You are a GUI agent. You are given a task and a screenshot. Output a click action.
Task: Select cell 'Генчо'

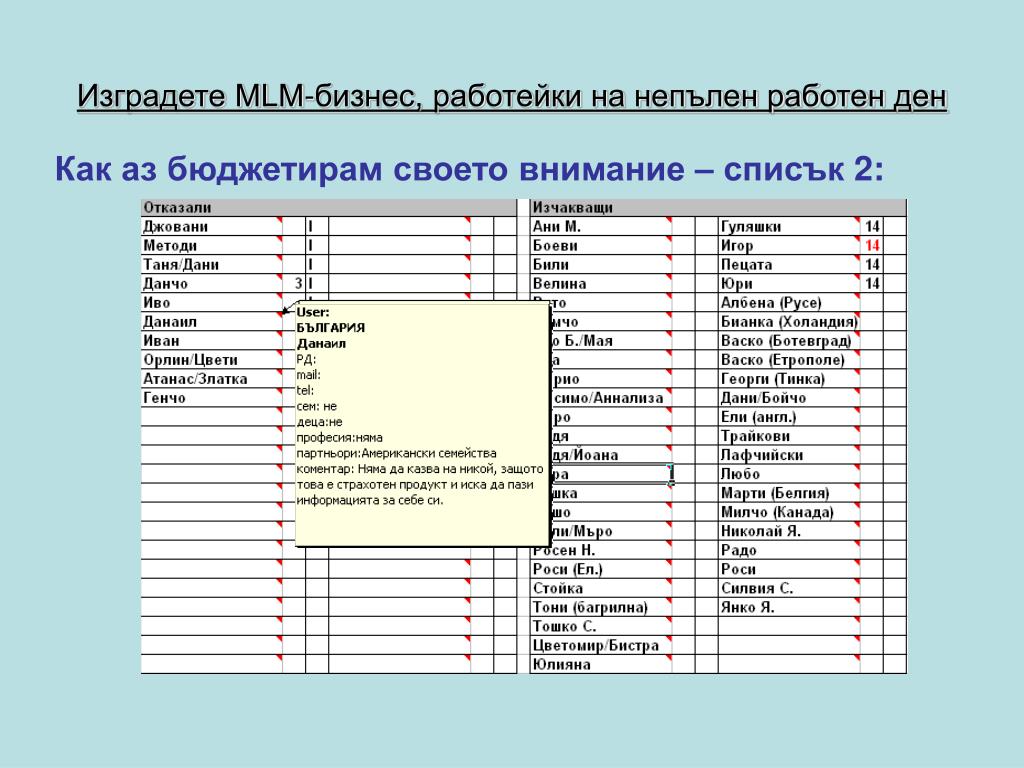click(212, 398)
